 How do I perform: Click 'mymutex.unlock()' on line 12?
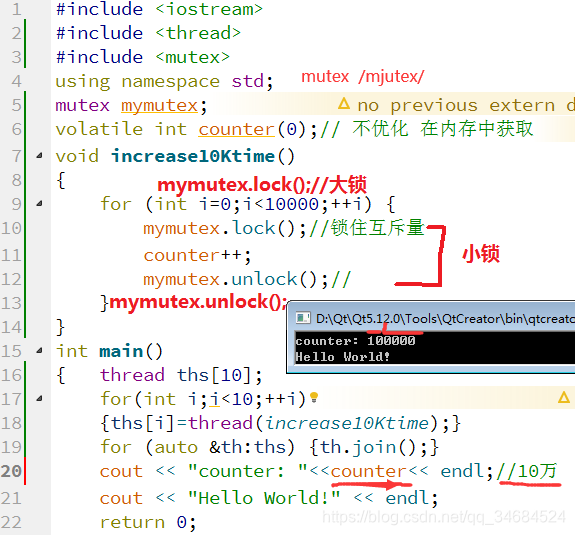230,279
